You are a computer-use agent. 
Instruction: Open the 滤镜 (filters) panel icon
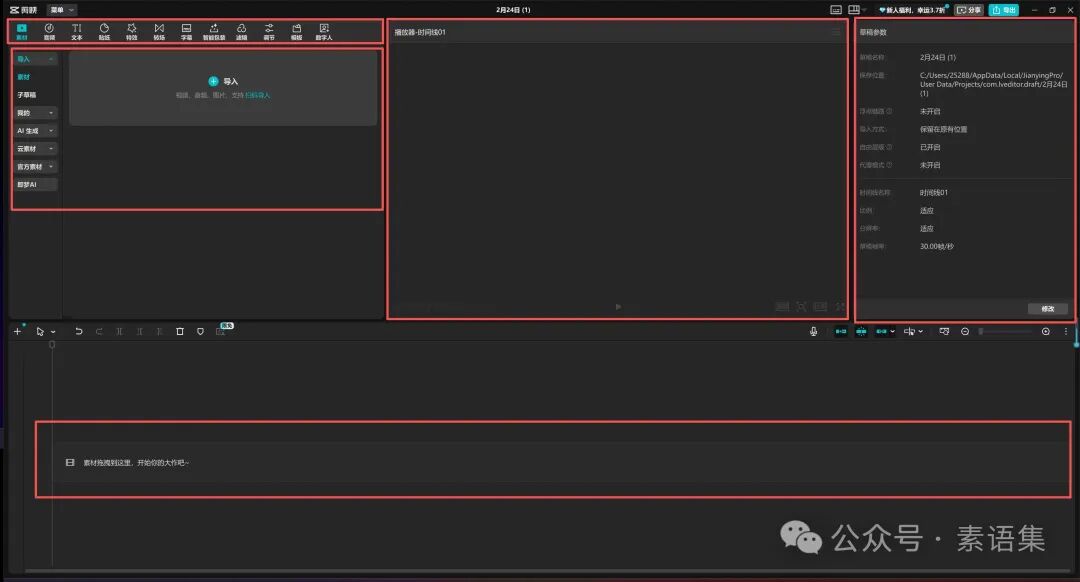pos(242,32)
